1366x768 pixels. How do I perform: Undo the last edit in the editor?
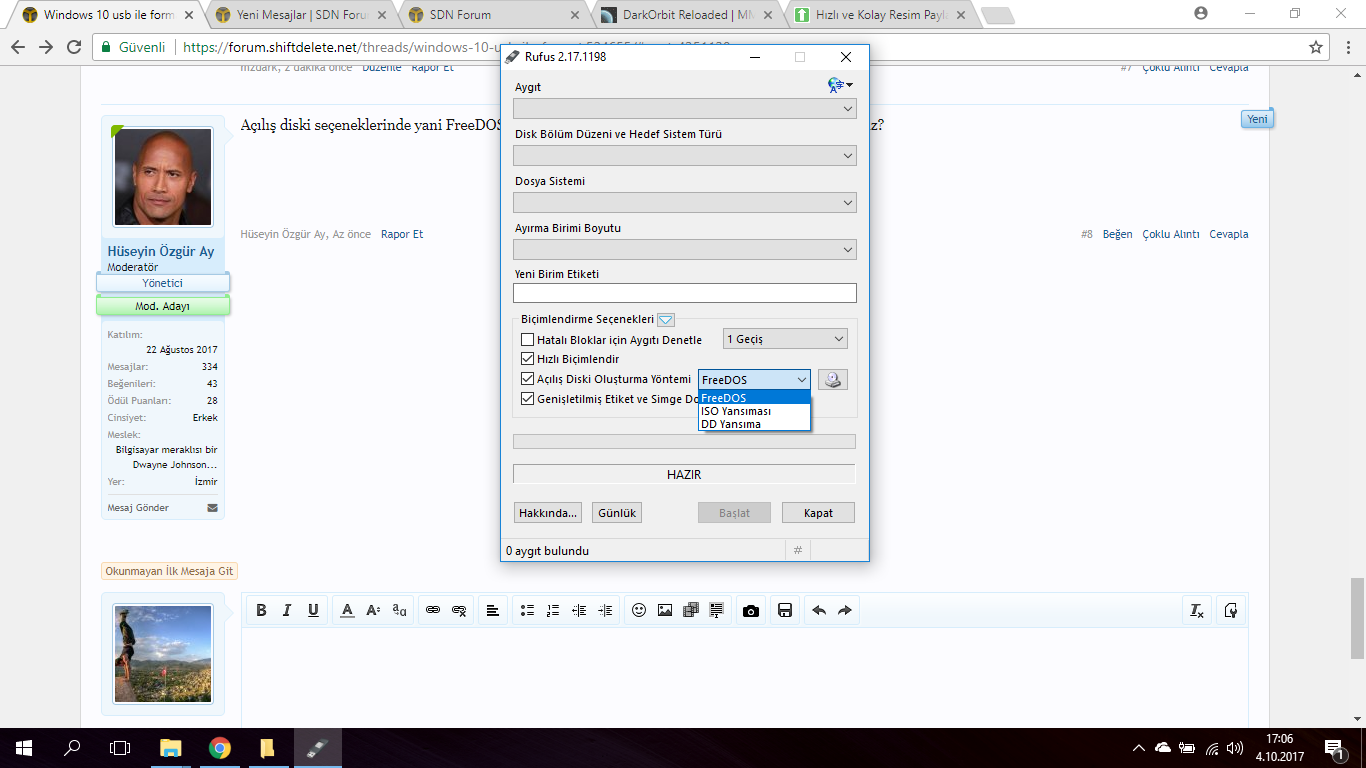click(x=819, y=610)
